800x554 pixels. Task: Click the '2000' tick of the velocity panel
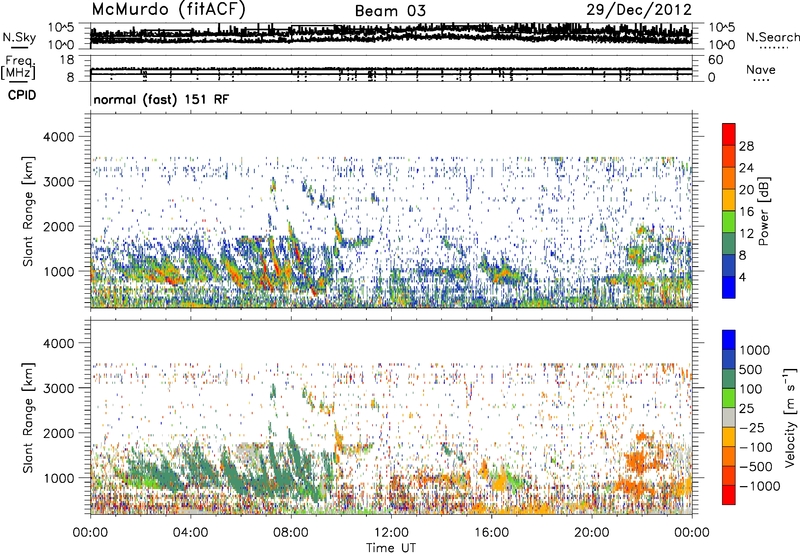[59, 433]
